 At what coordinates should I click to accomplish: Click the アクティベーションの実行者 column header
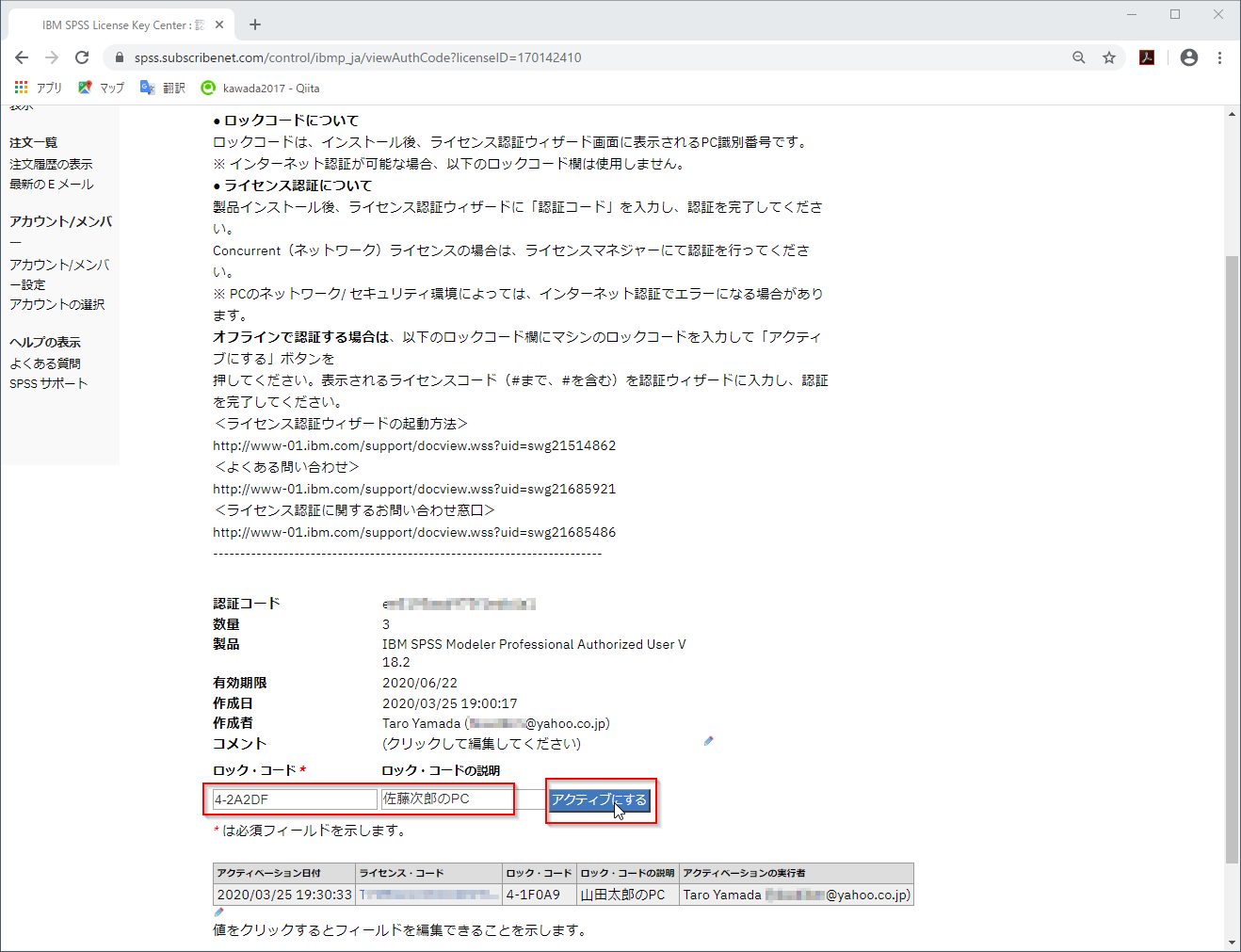coord(797,873)
